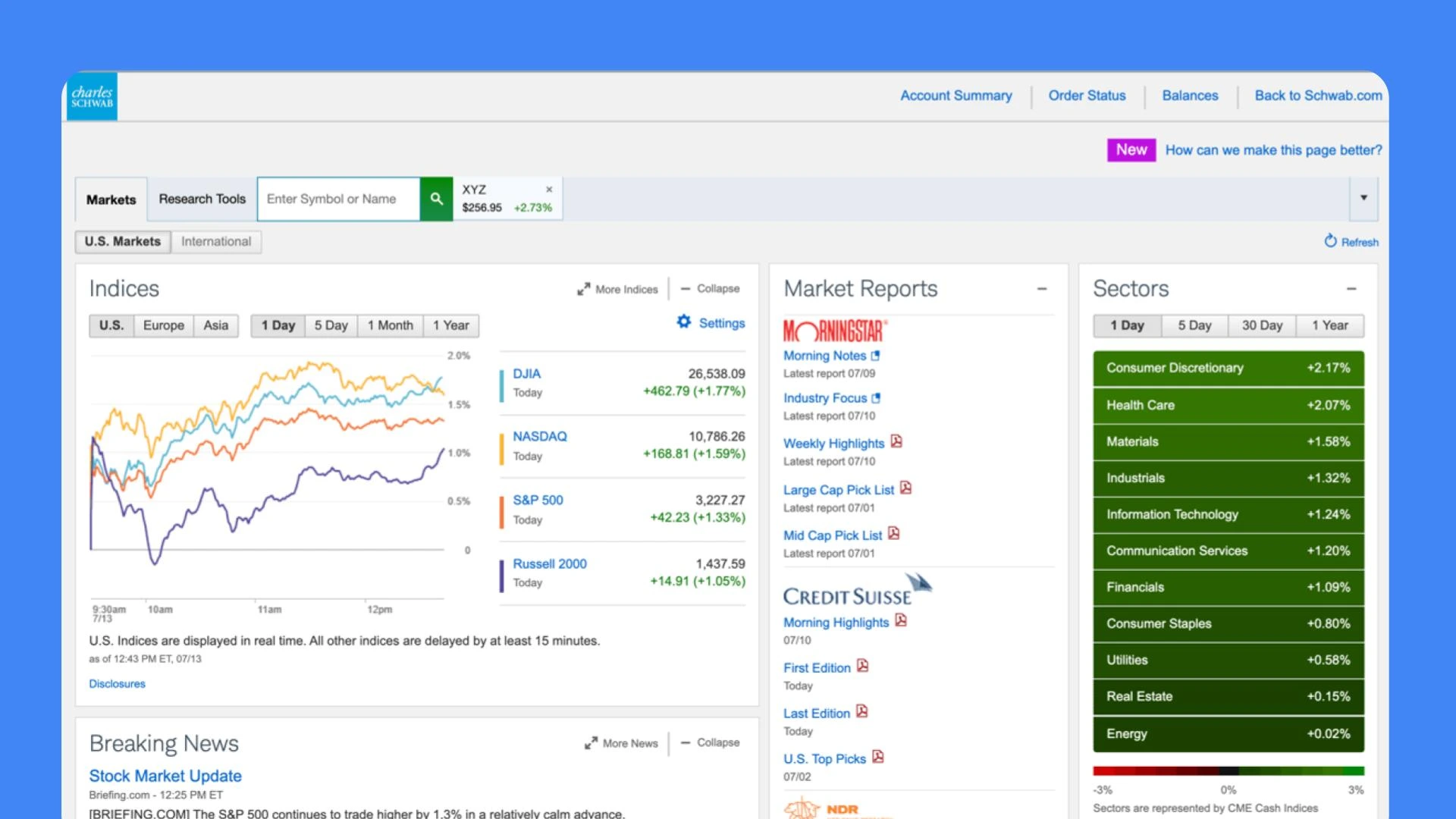This screenshot has width=1456, height=819.
Task: Click the Refresh circular arrow icon
Action: [1330, 241]
